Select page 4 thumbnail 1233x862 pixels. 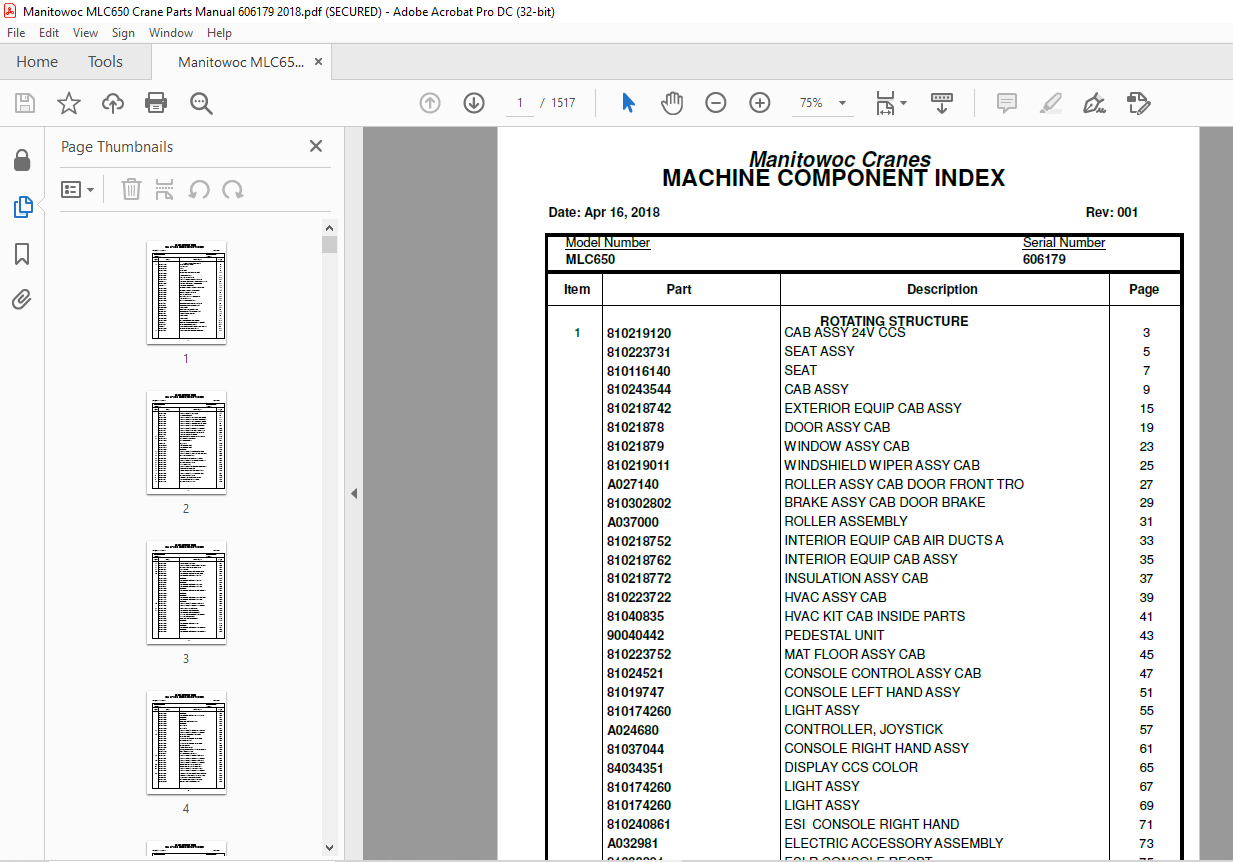(186, 742)
